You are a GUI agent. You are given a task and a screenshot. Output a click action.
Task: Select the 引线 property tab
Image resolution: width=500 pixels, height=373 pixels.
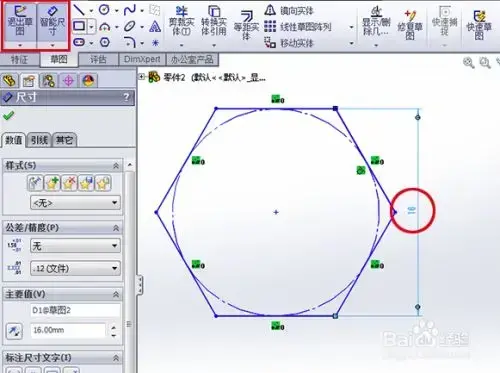pos(39,140)
